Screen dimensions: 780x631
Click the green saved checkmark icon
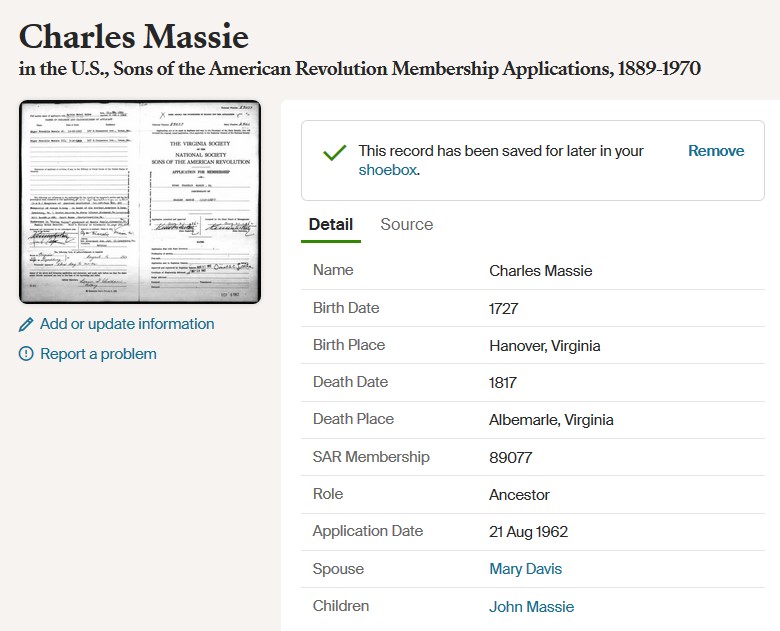pos(335,153)
